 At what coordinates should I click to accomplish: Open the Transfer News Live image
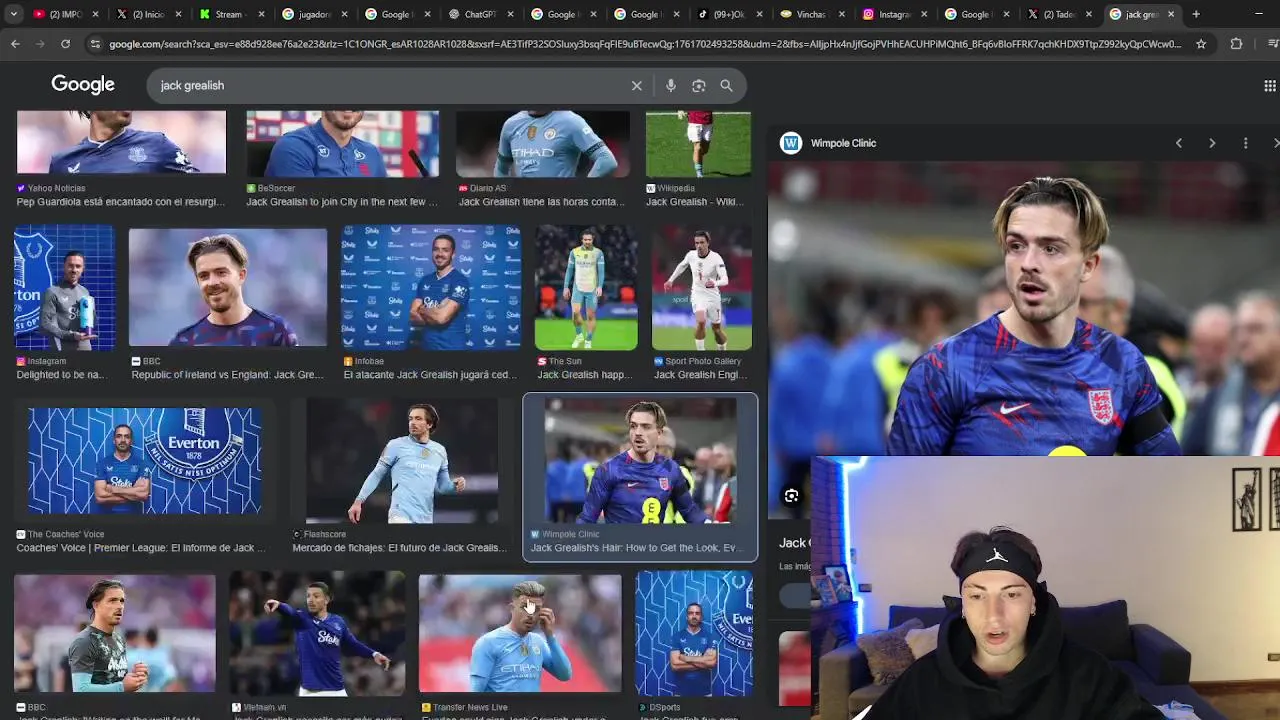pos(520,634)
